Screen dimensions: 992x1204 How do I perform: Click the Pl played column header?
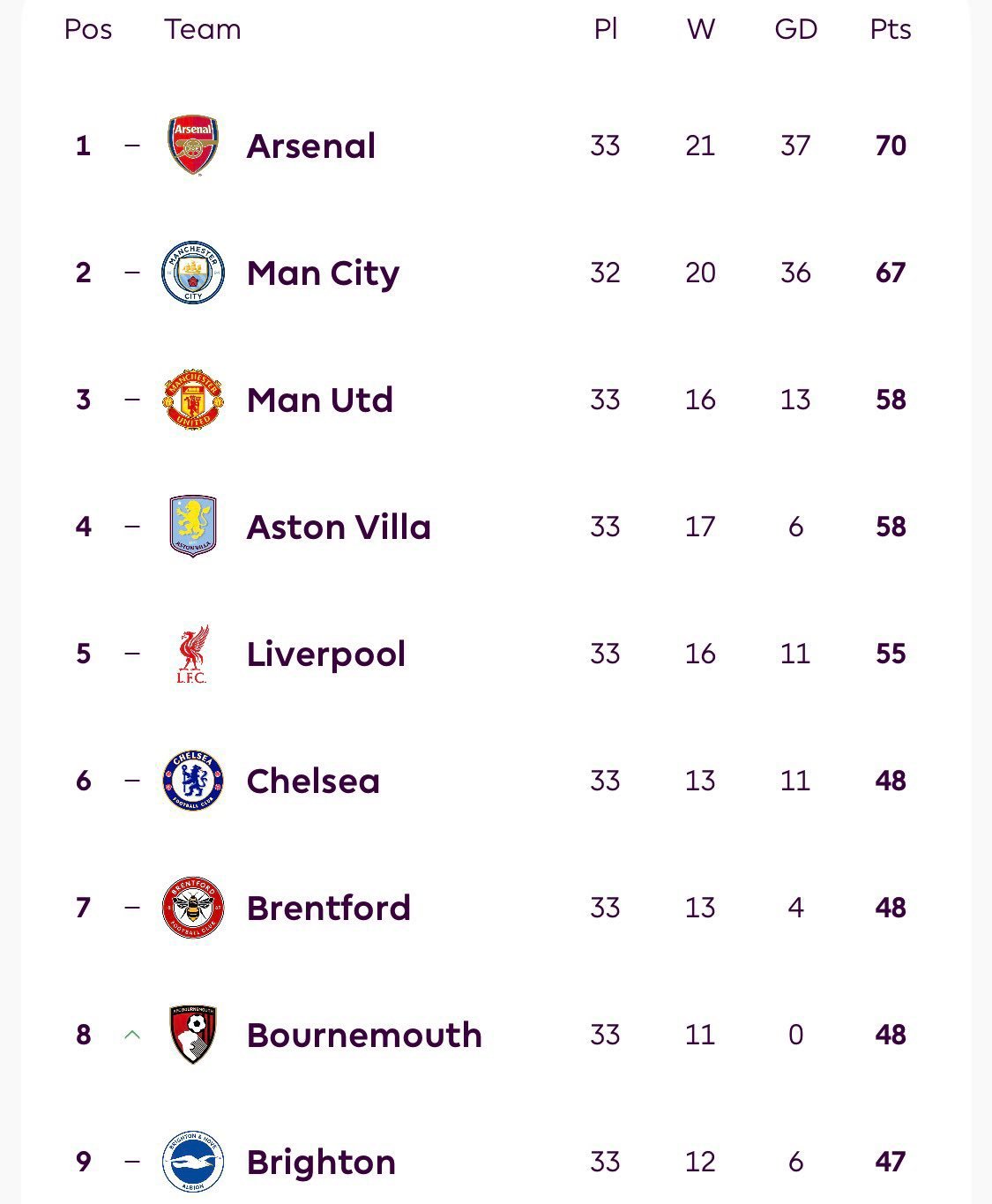tap(605, 29)
